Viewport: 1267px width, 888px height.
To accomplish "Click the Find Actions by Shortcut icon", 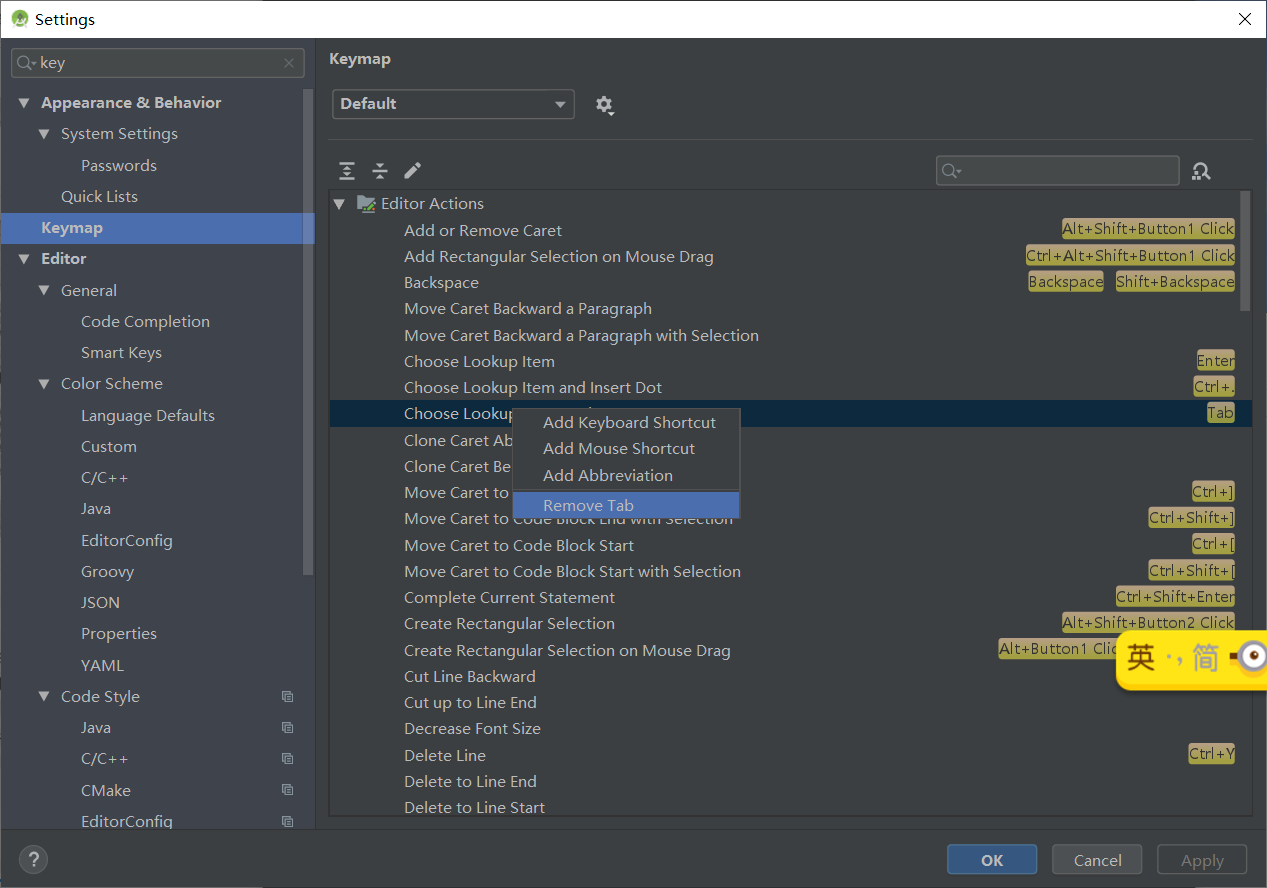I will tap(1200, 170).
